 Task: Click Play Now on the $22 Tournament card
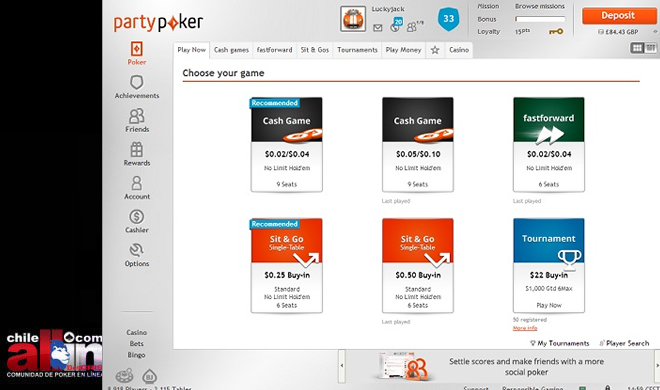pos(549,305)
